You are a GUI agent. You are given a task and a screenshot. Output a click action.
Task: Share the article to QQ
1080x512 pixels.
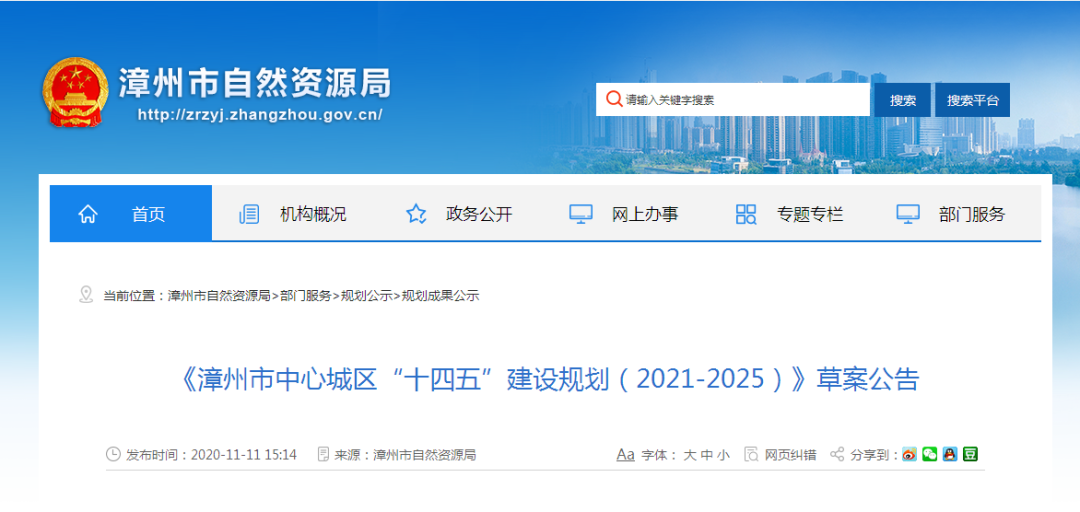pos(949,454)
